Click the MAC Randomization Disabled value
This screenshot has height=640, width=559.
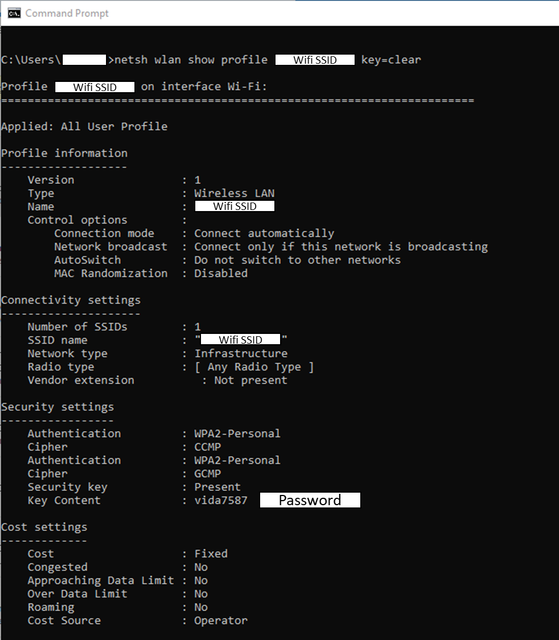(221, 273)
